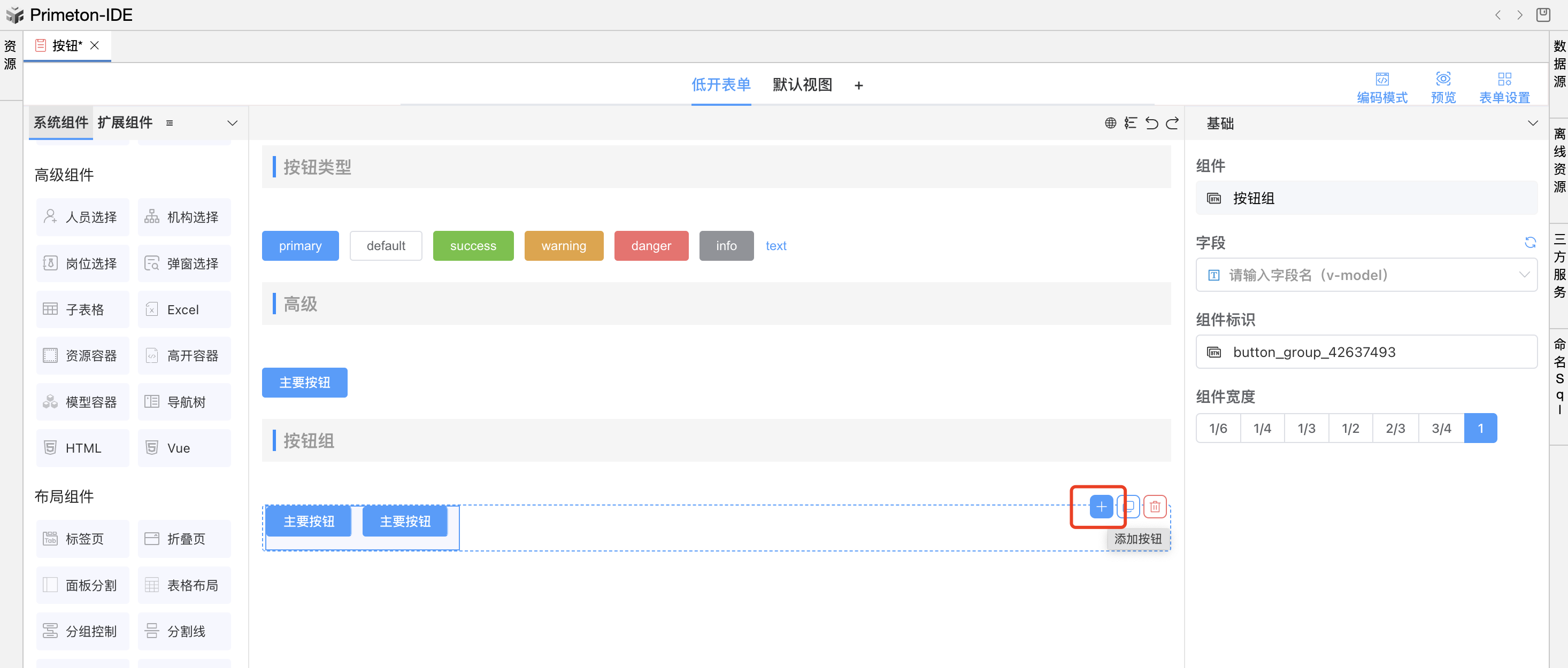Click the globe language icon in canvas toolbar

click(1110, 123)
